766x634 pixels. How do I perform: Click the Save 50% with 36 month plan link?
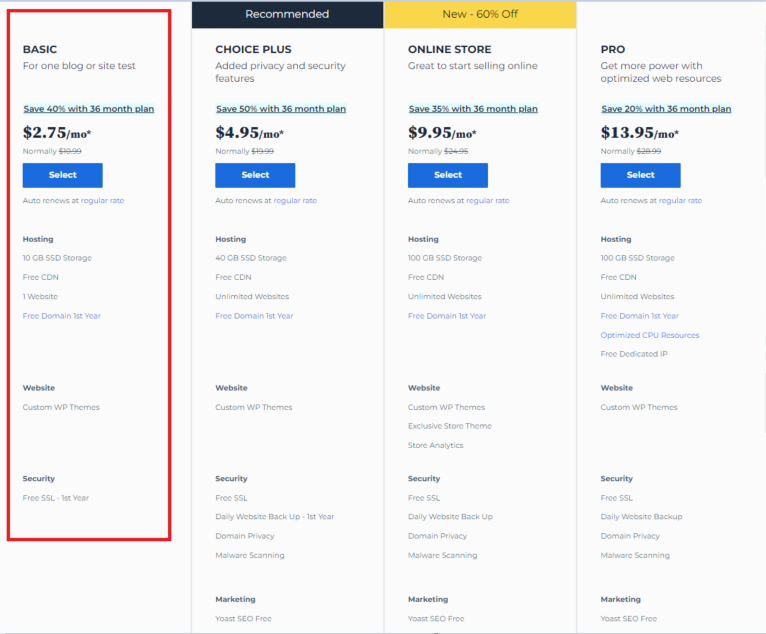(x=280, y=109)
